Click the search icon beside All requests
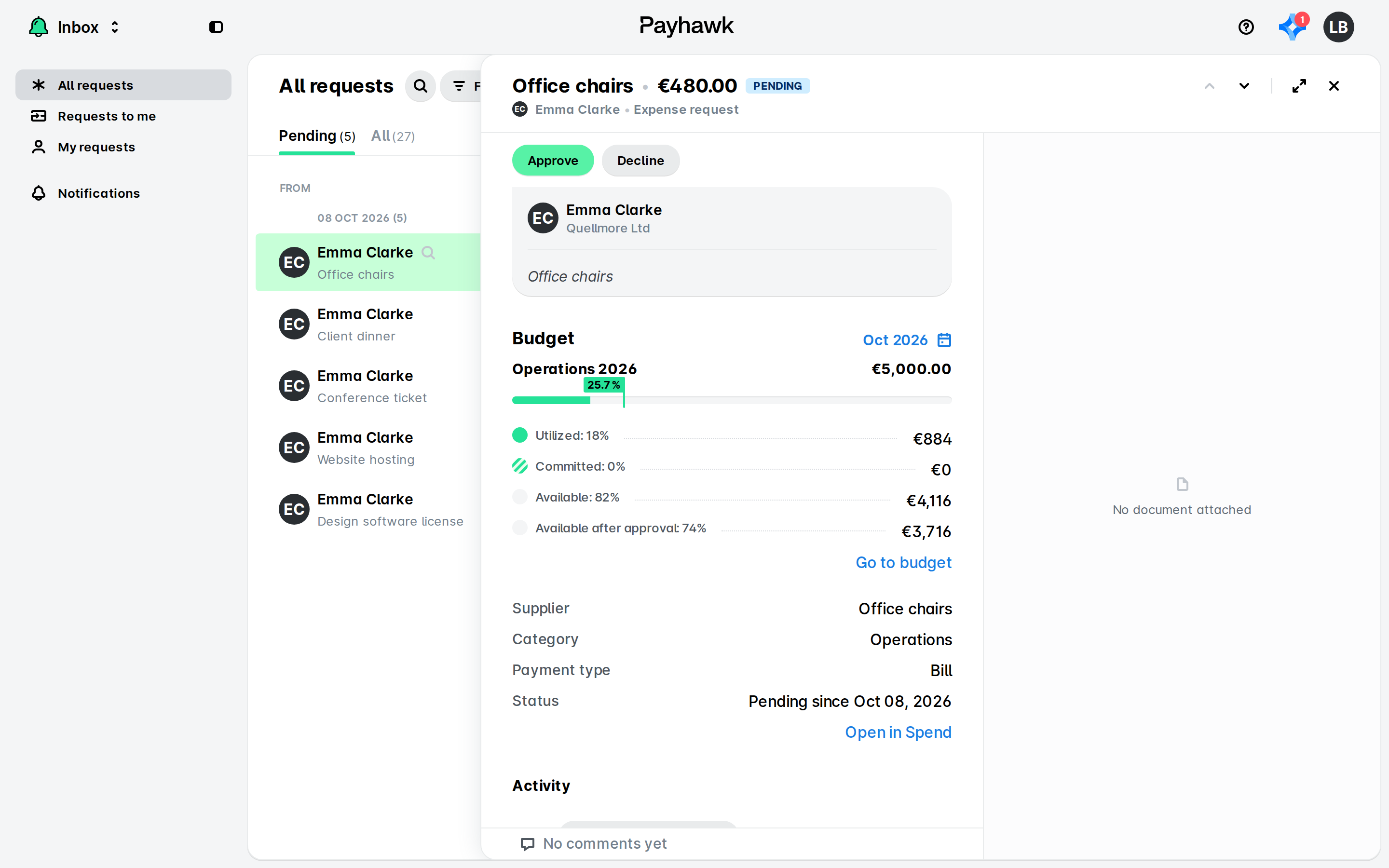 (x=420, y=86)
